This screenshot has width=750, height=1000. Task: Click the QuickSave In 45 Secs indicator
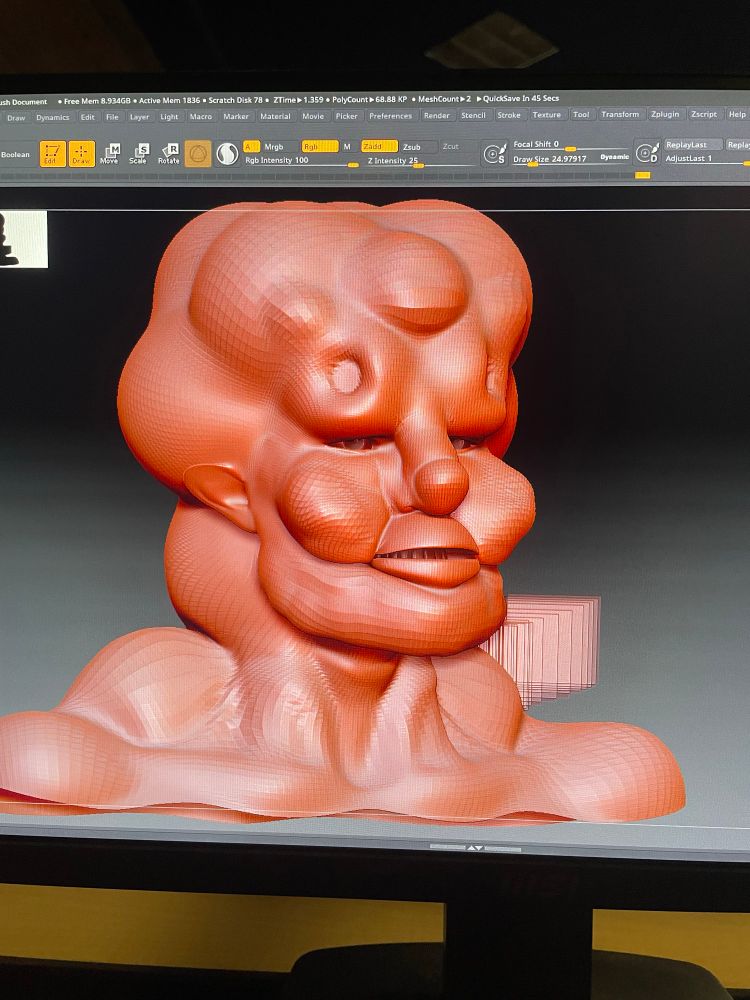tap(517, 99)
